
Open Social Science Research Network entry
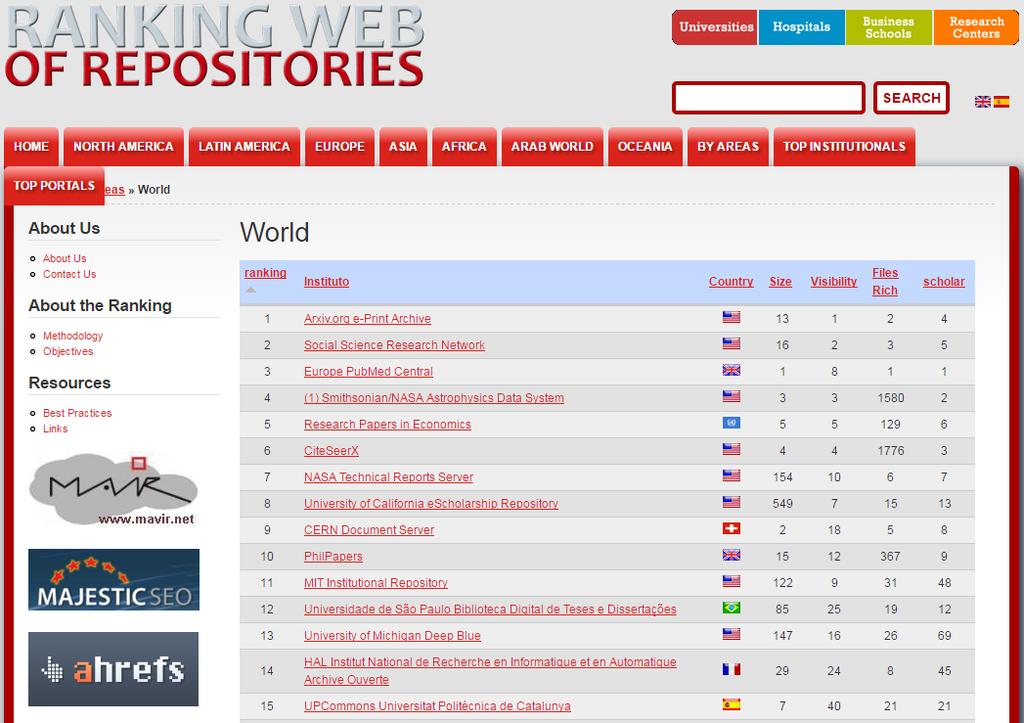[x=394, y=345]
